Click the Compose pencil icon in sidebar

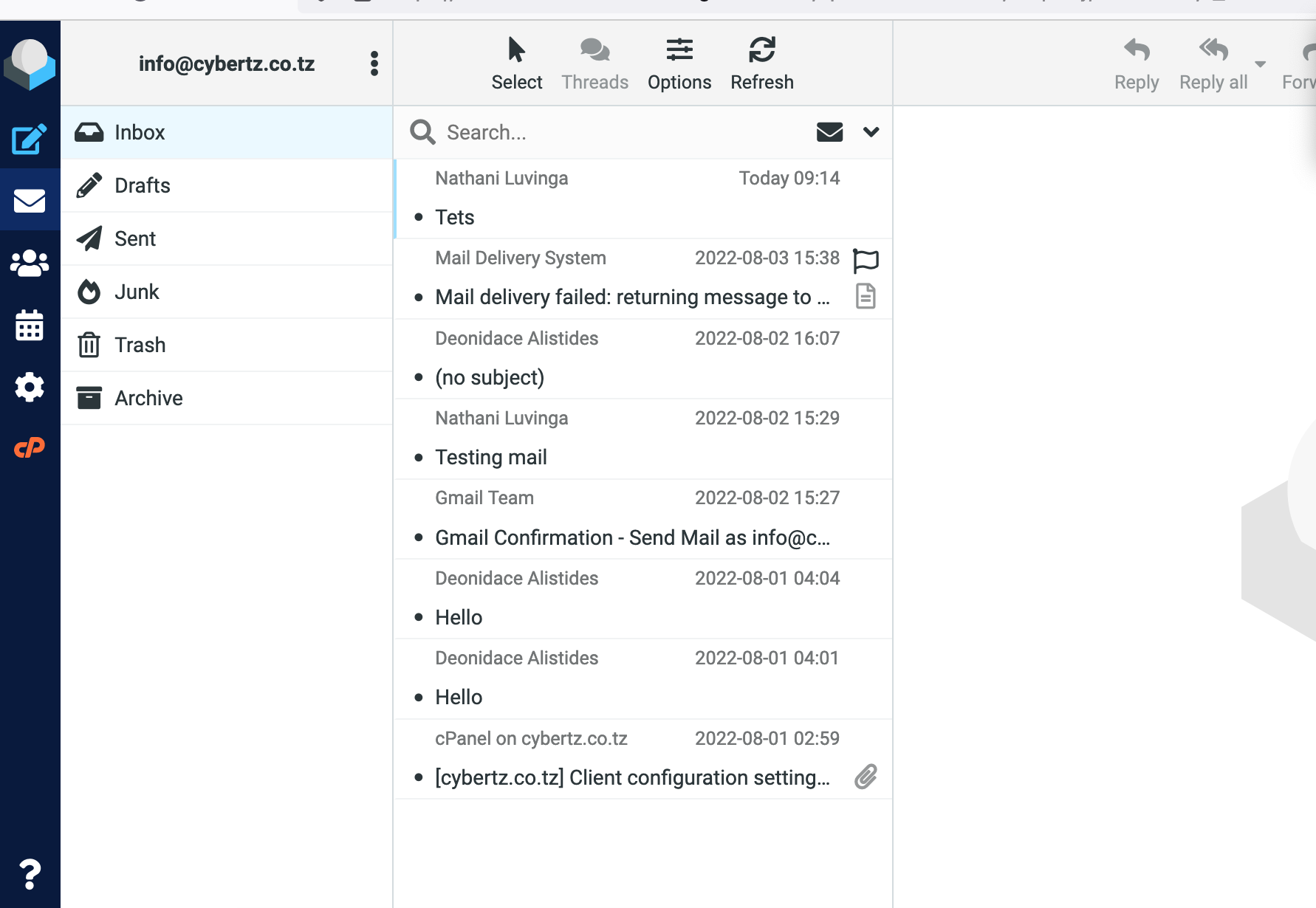tap(29, 140)
